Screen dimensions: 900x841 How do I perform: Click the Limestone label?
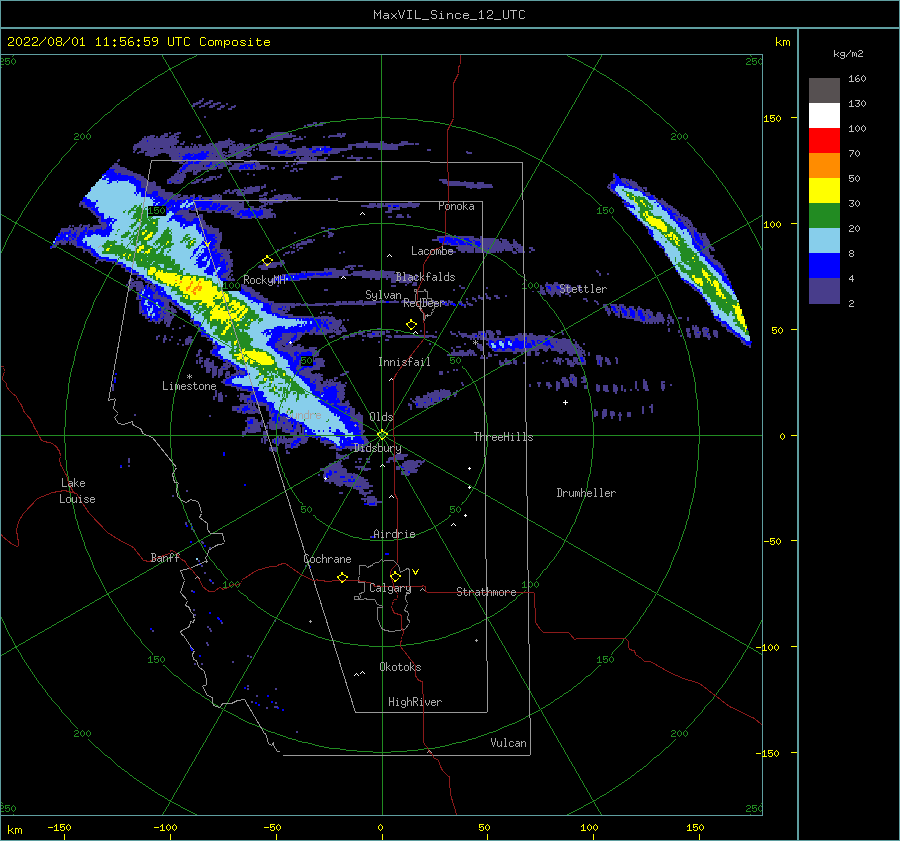pos(189,386)
